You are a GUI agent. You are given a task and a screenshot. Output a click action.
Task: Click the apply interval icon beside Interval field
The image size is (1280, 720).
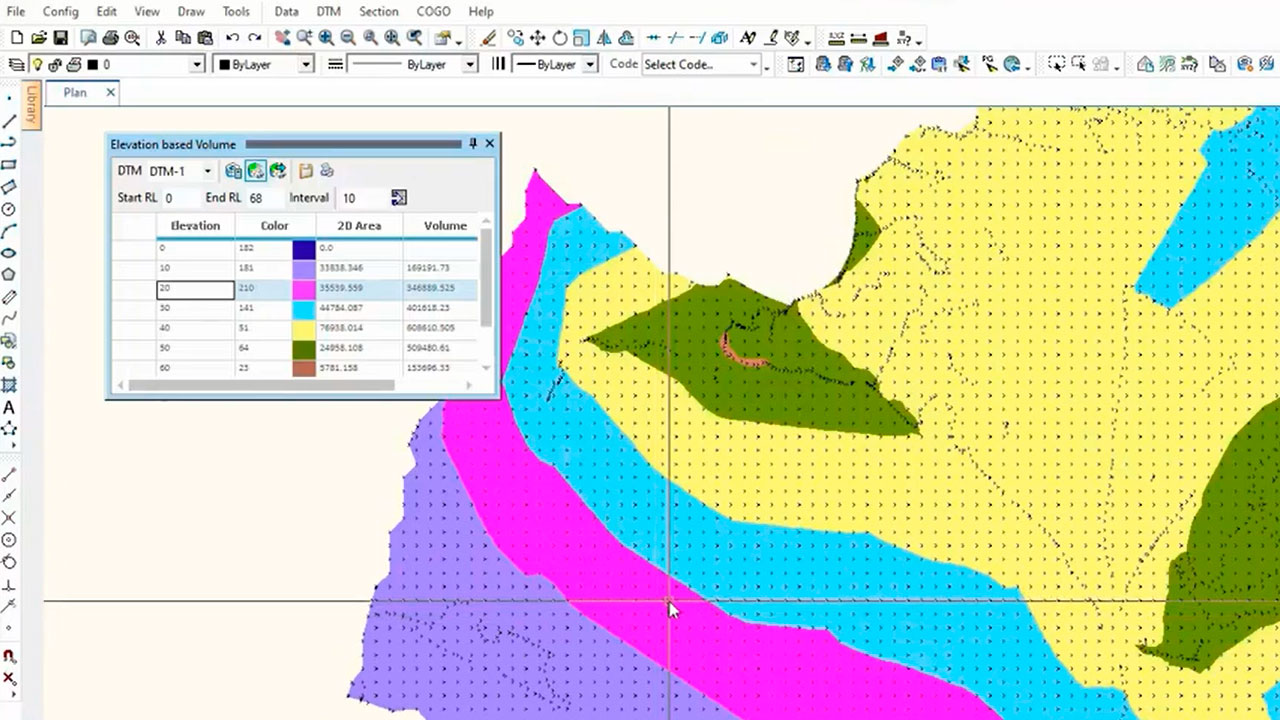(x=399, y=198)
